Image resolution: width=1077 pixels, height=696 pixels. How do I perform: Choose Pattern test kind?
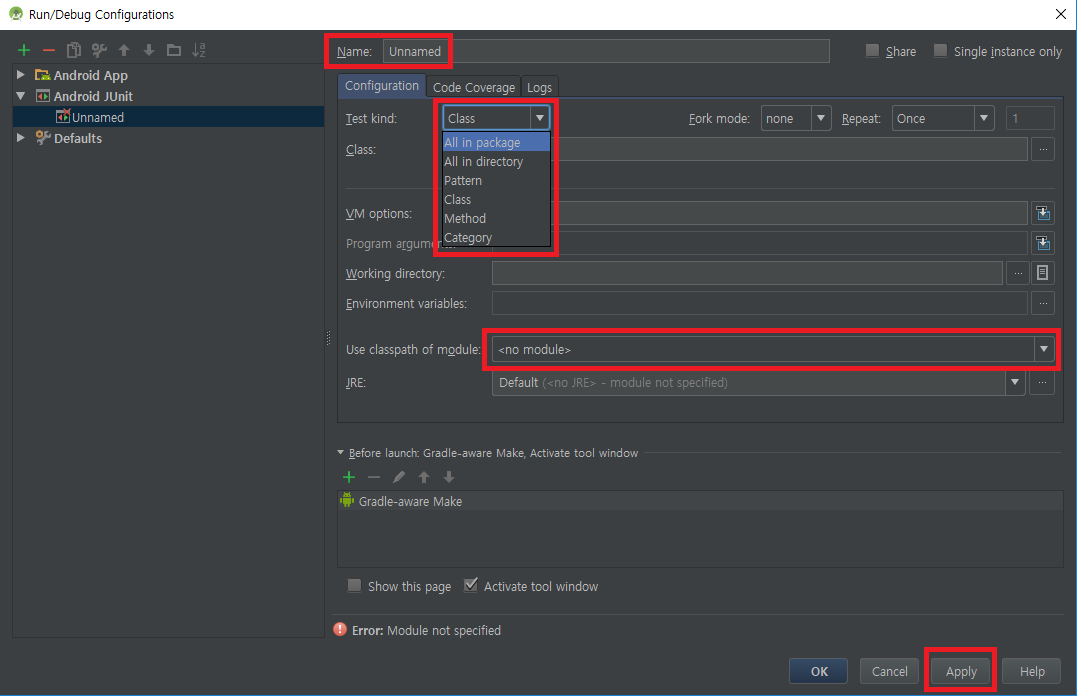(496, 181)
